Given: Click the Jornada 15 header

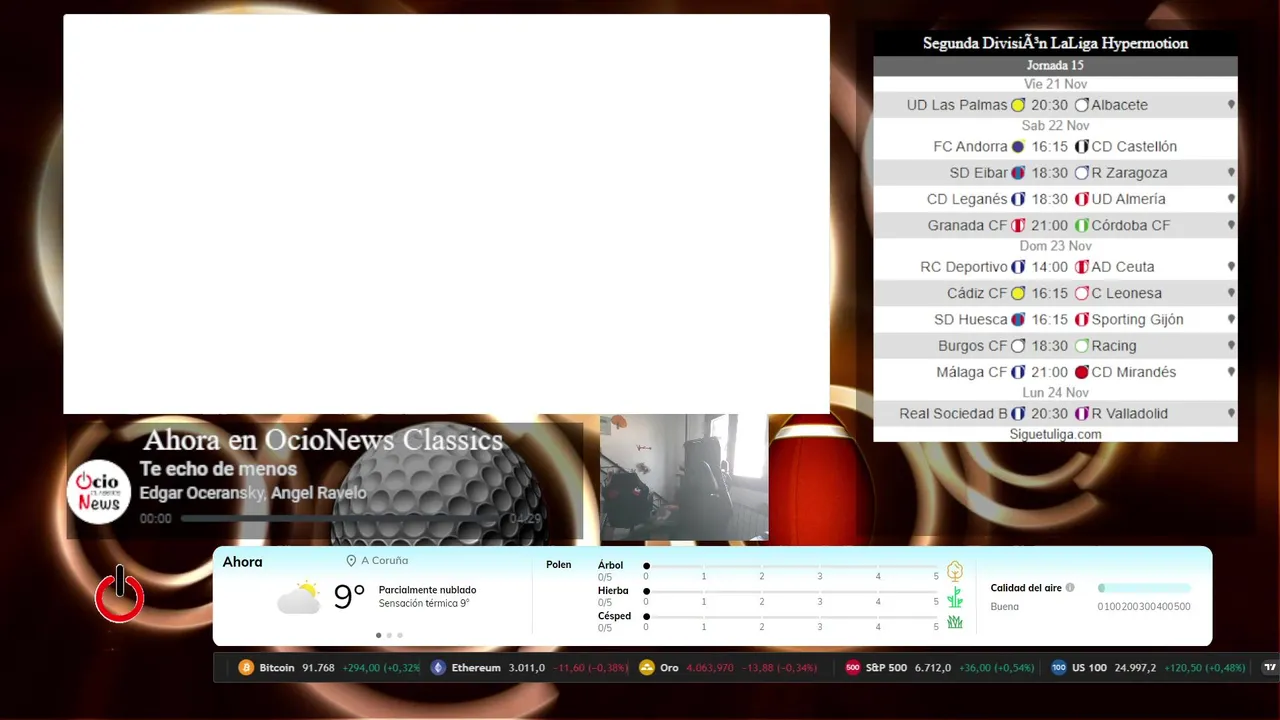Looking at the screenshot, I should tap(1055, 66).
